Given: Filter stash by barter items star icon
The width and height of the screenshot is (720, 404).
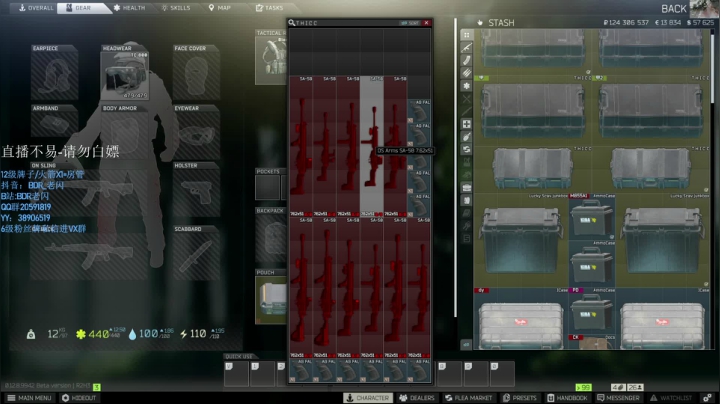Looking at the screenshot, I should coord(467,86).
